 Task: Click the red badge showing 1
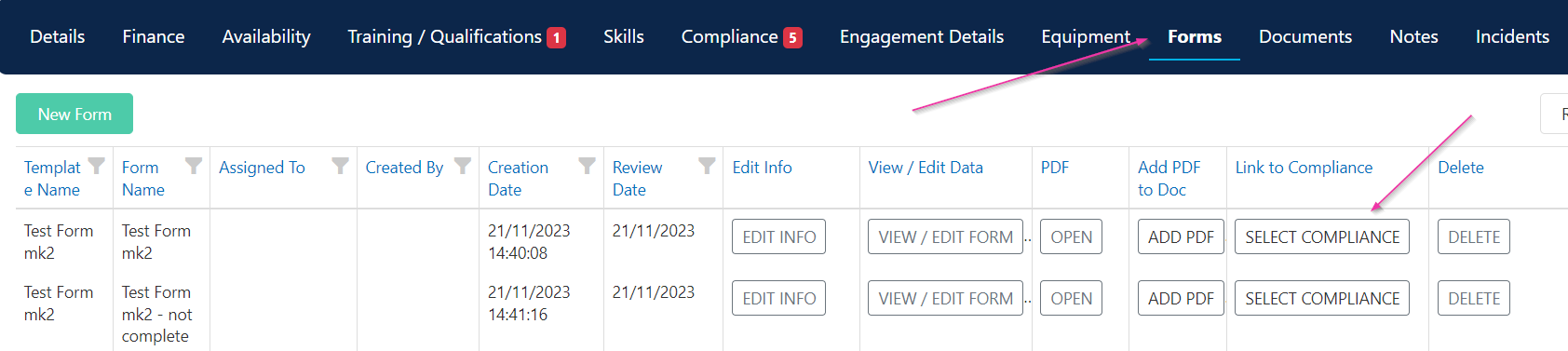pos(556,37)
